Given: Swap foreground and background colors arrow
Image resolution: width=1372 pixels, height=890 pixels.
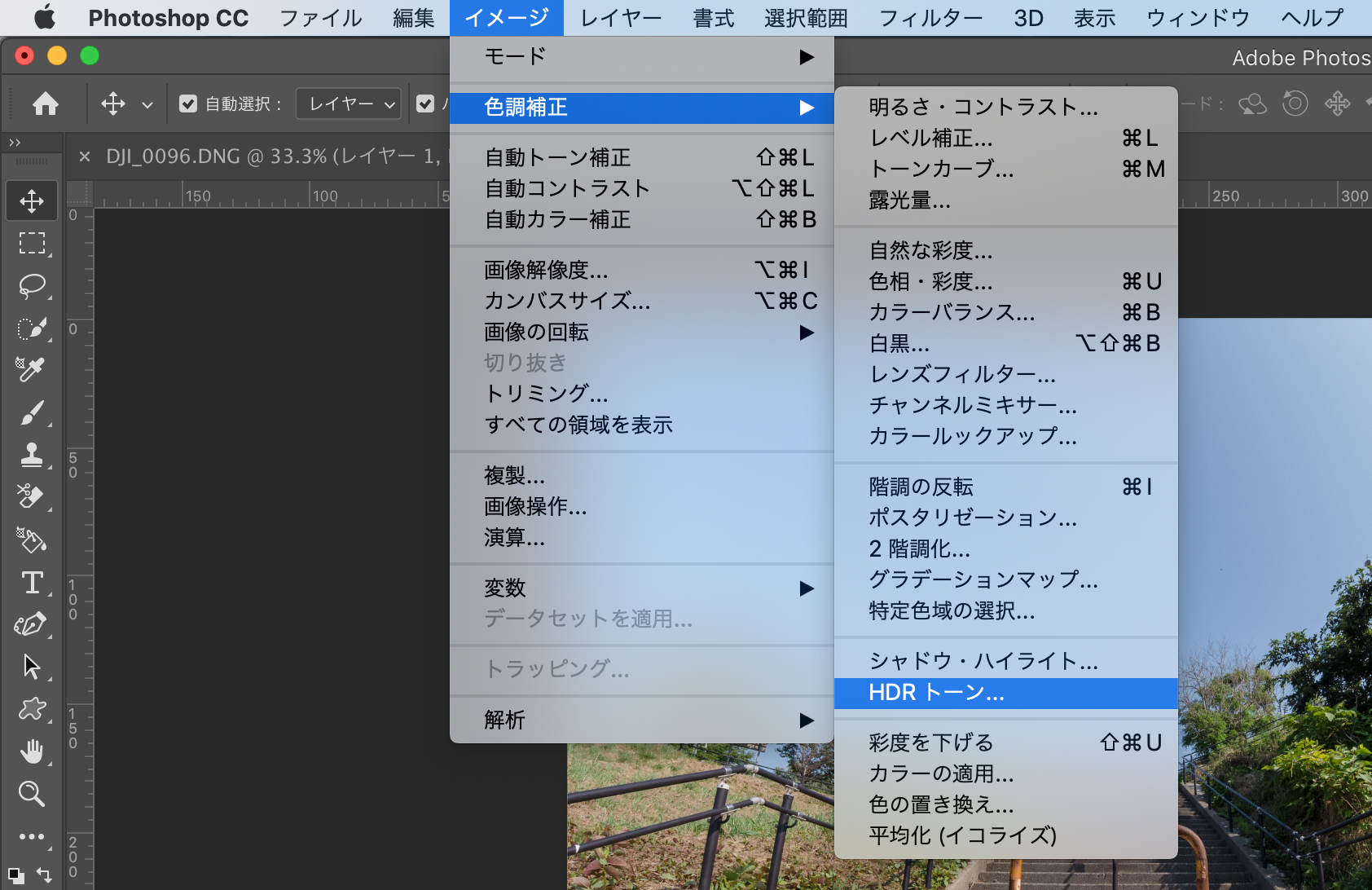Looking at the screenshot, I should 45,876.
